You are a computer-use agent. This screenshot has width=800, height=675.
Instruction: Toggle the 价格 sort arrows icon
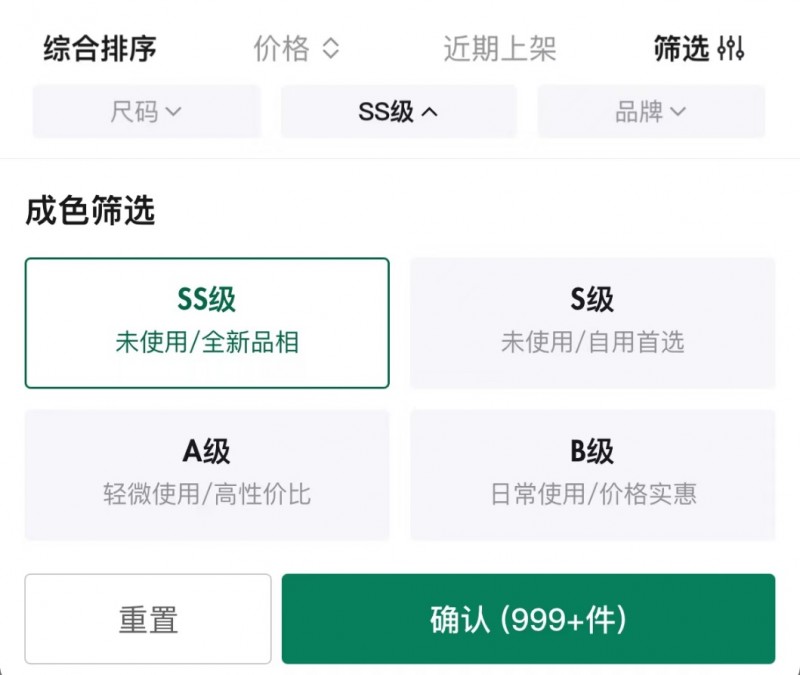coord(331,49)
